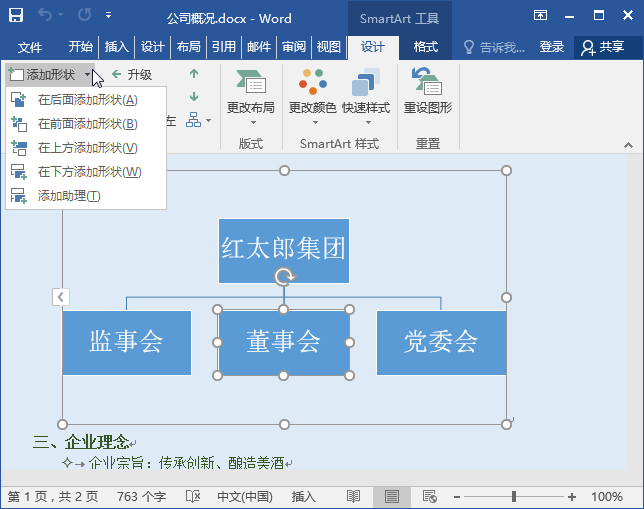Viewport: 644px width, 509px height.
Task: Choose 在前面添加形状(B) menu item
Action: [86, 124]
